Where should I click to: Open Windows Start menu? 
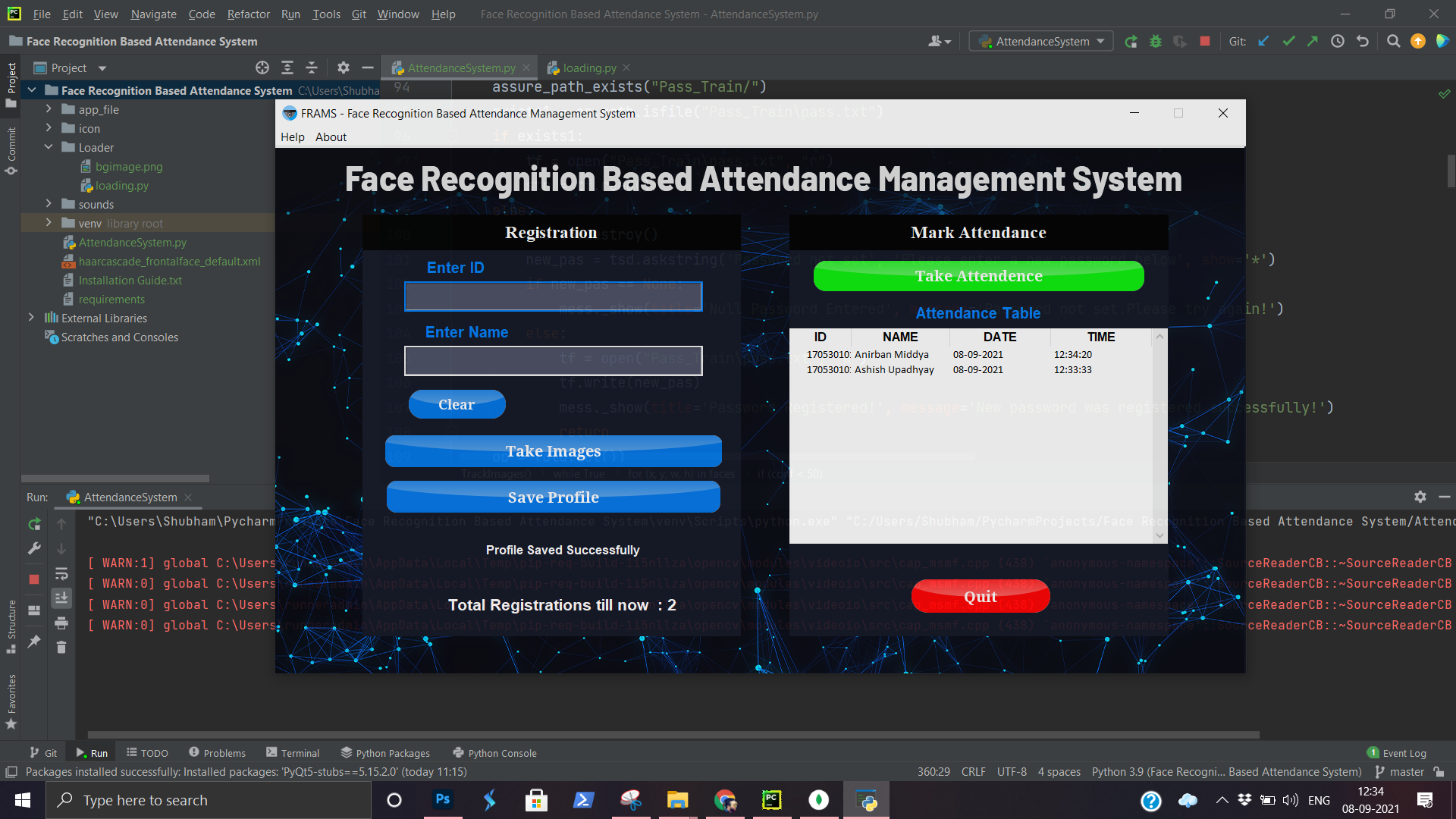(23, 800)
